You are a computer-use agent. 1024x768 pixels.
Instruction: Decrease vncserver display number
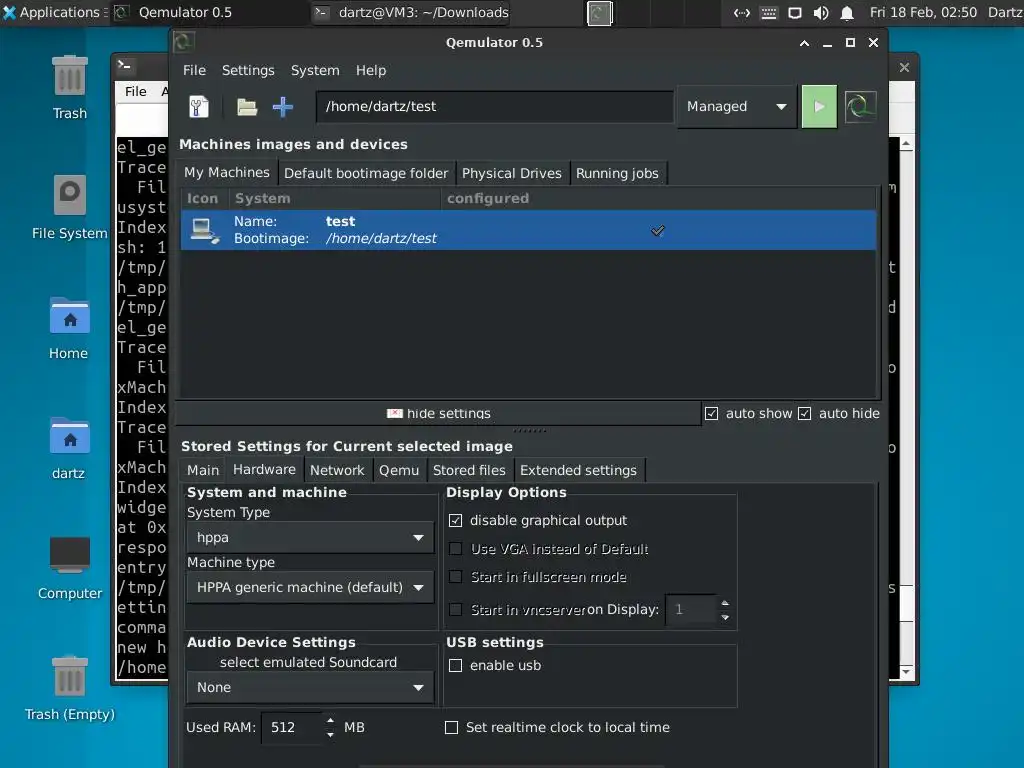pyautogui.click(x=725, y=617)
